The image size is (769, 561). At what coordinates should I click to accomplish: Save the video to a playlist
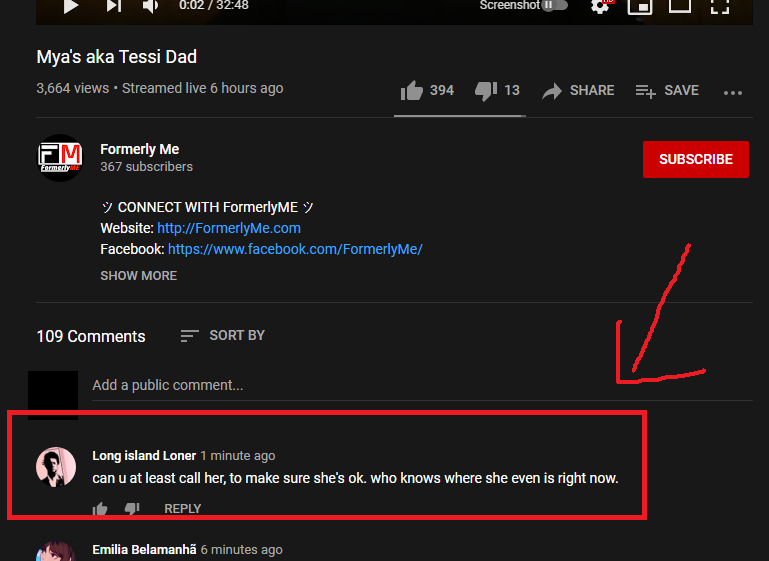tap(667, 91)
